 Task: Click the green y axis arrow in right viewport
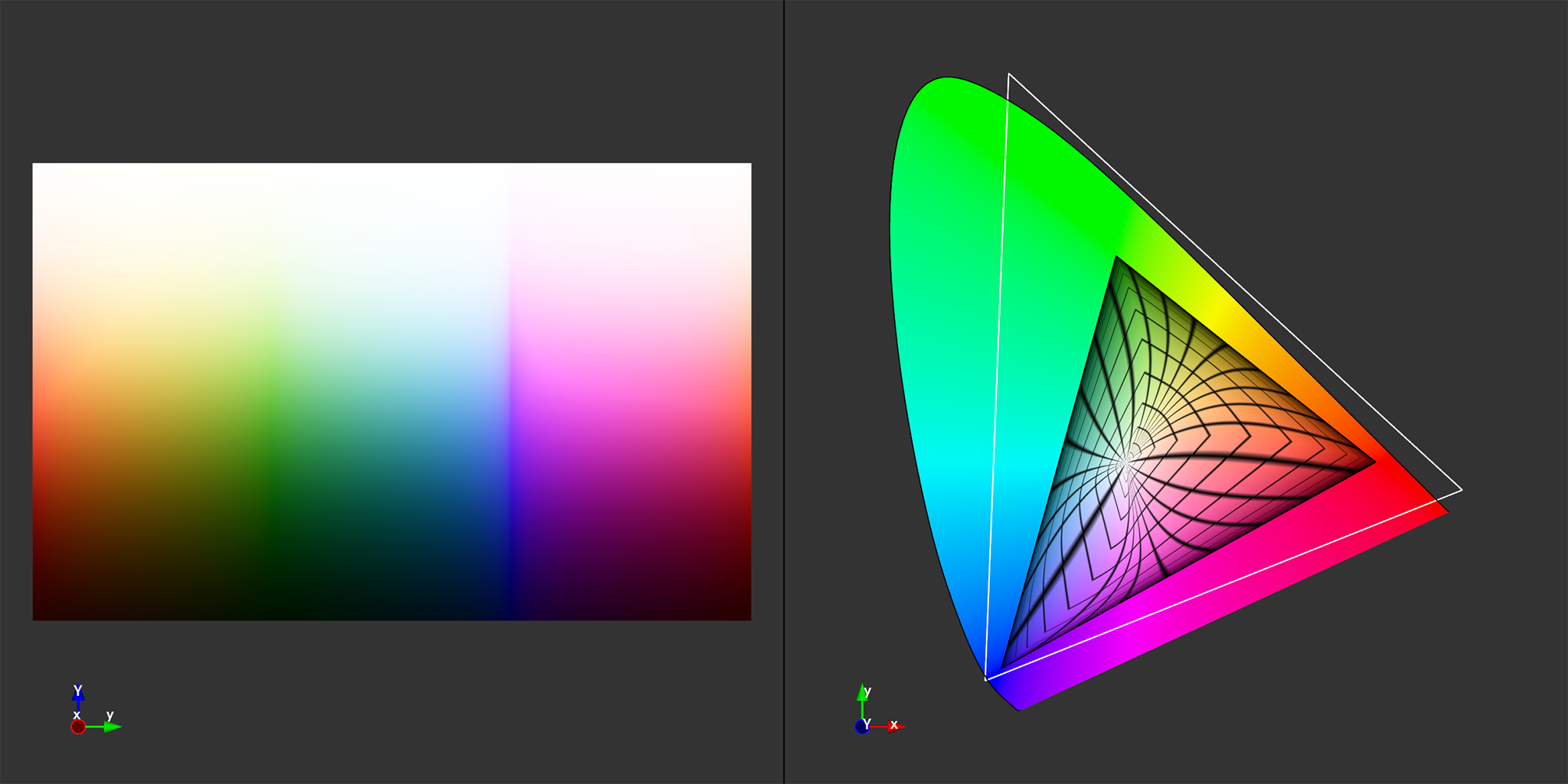[x=862, y=693]
